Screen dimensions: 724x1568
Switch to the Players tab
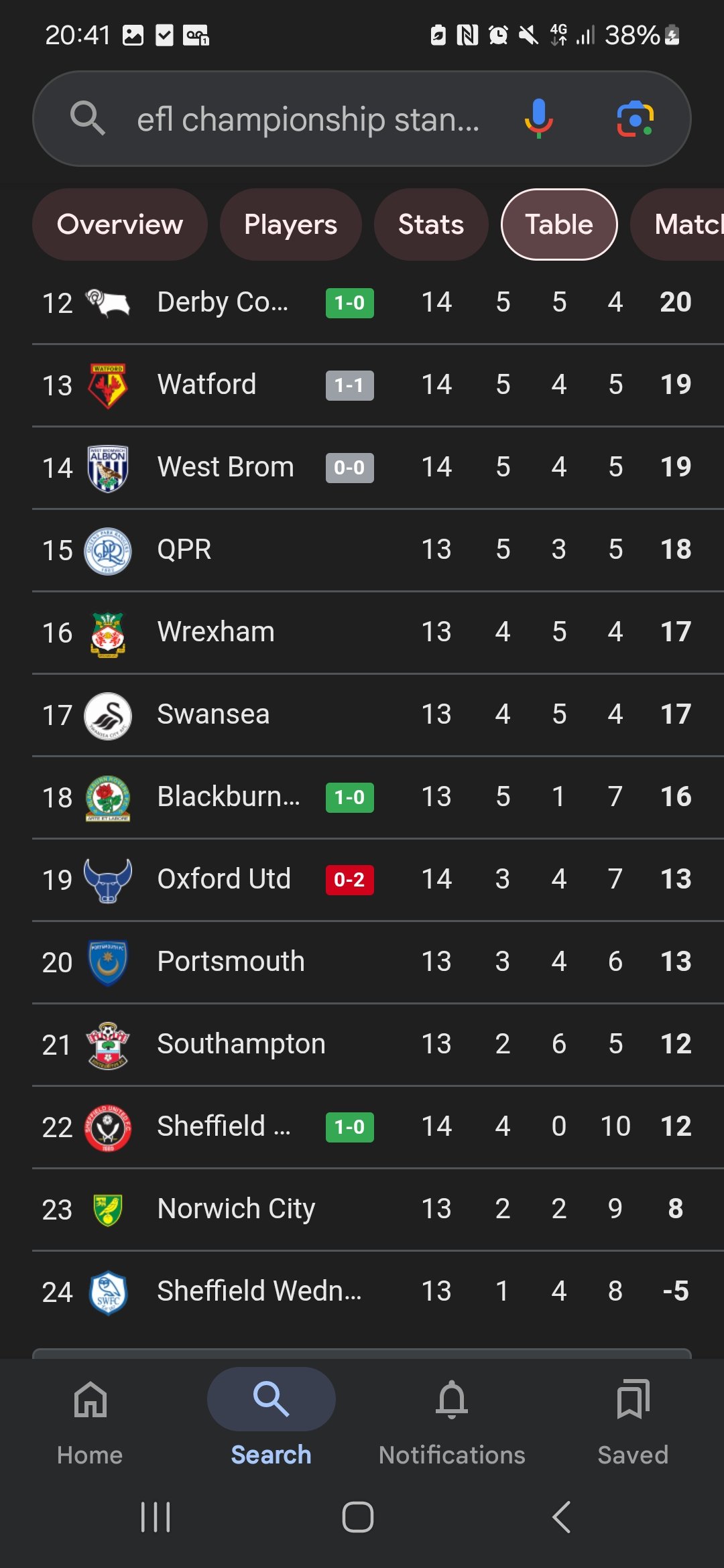click(x=290, y=224)
